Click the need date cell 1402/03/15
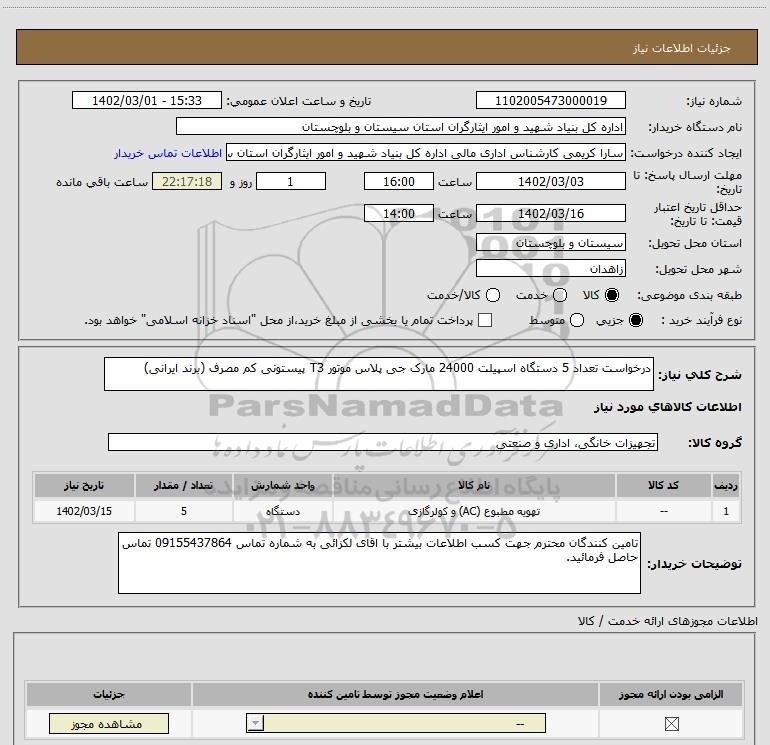770x745 pixels. coord(84,511)
